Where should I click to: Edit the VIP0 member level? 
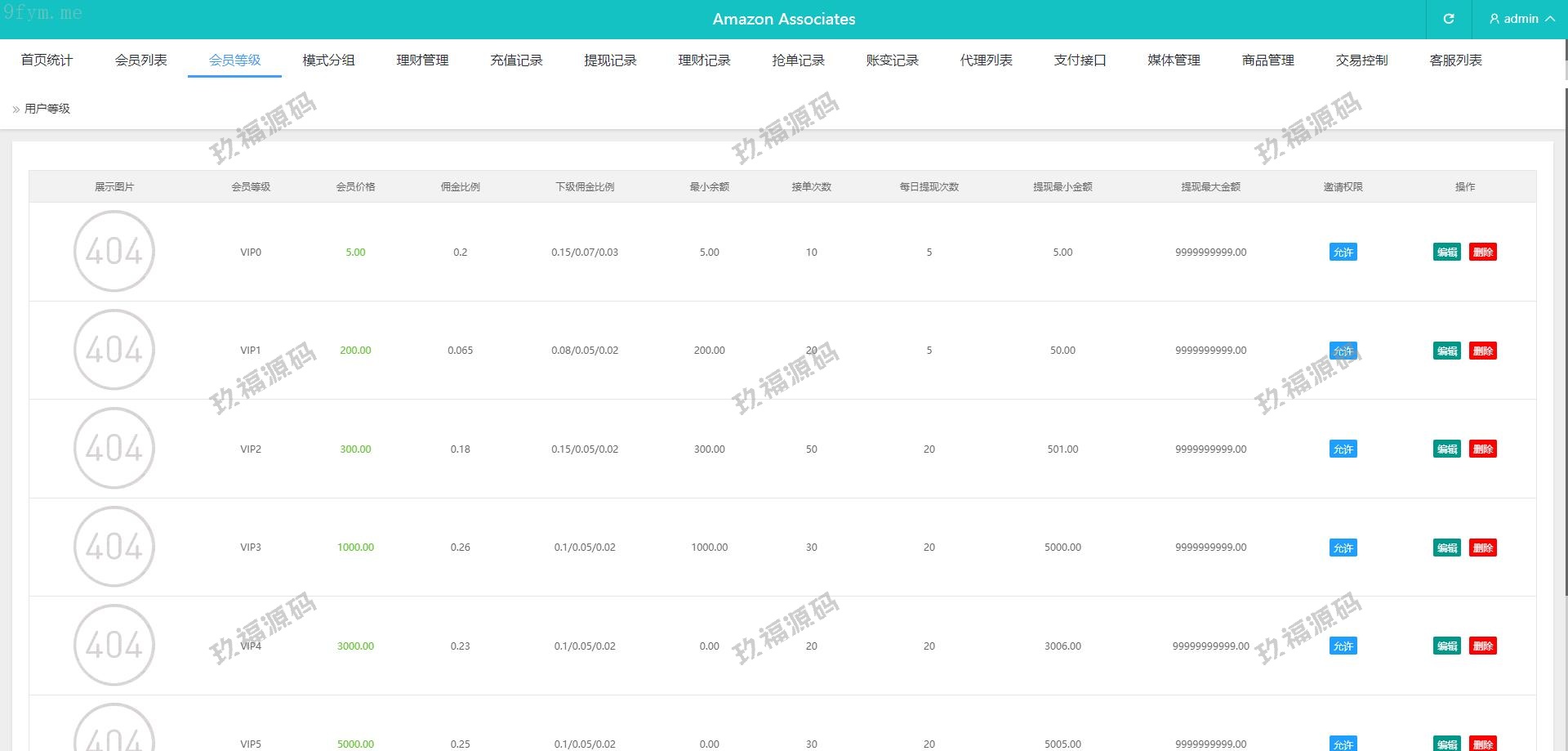click(1446, 253)
